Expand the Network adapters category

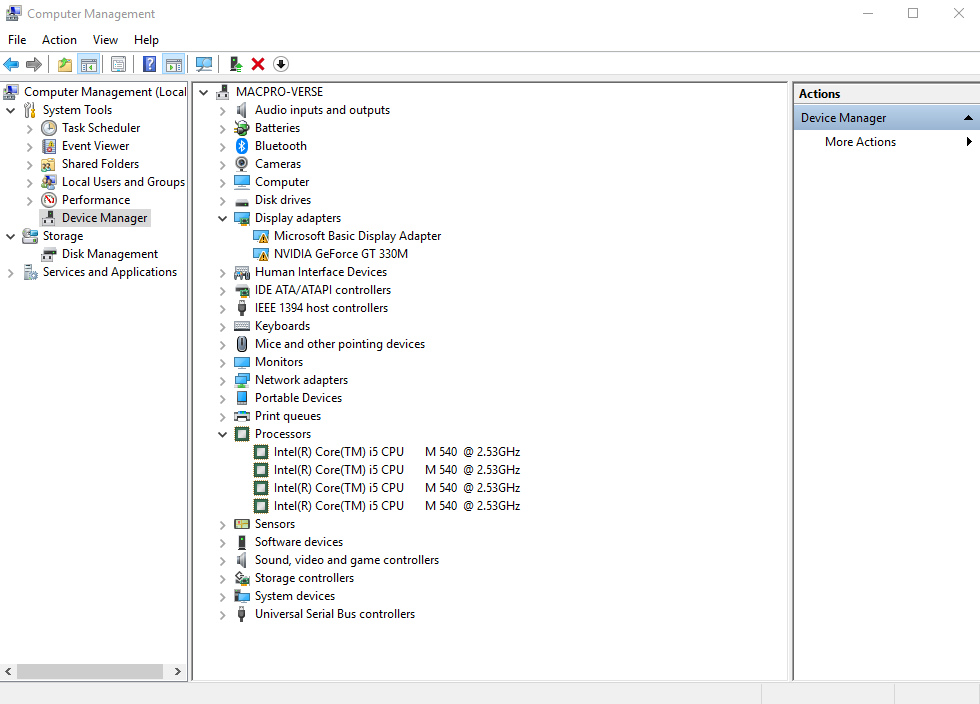(223, 380)
